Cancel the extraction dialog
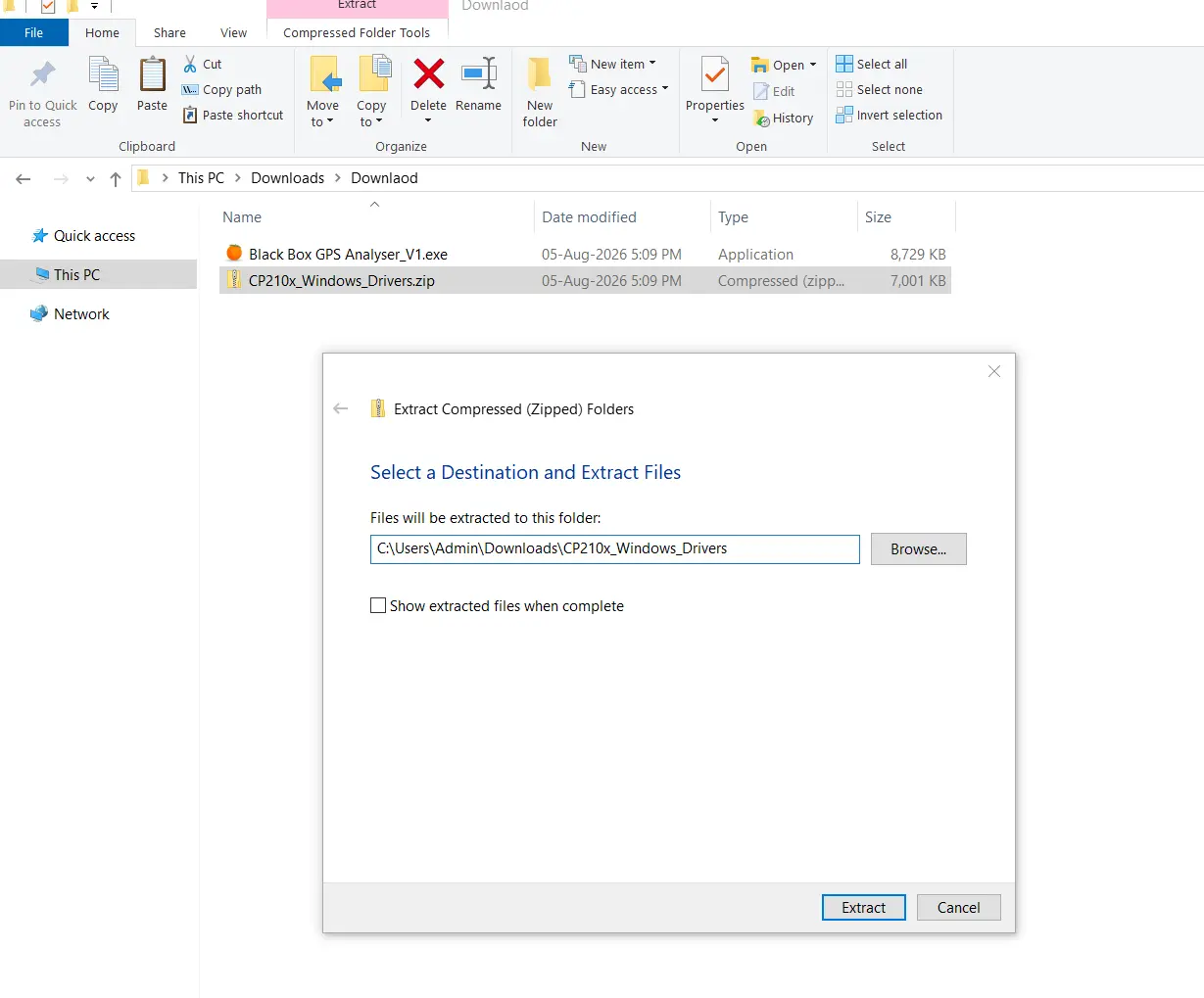Screen dimensions: 1204x998 [x=958, y=907]
